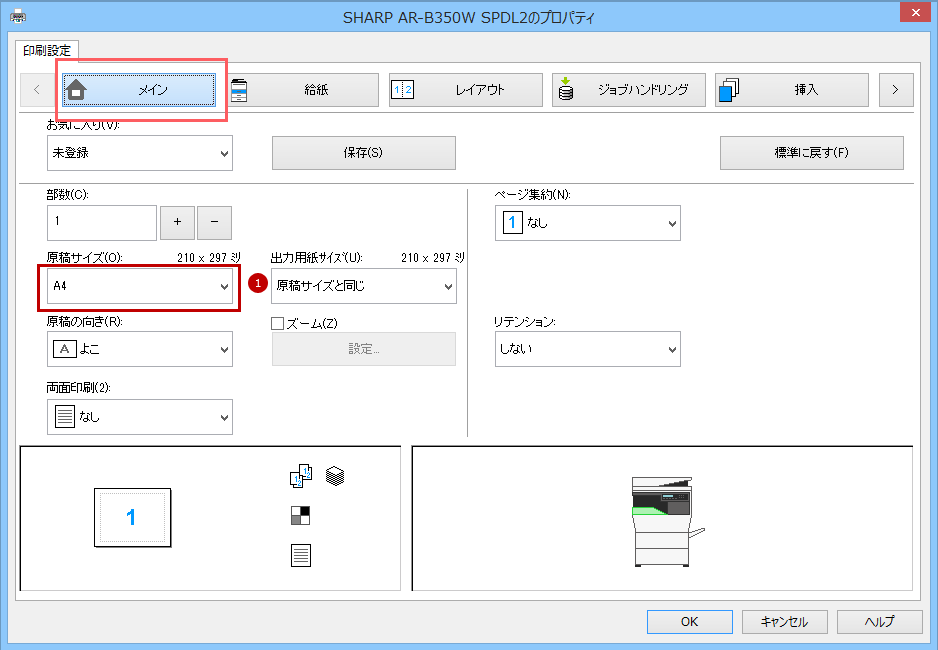The image size is (938, 650).
Task: Open the 原稿の向き dropdown showing よこ
Action: coord(140,349)
